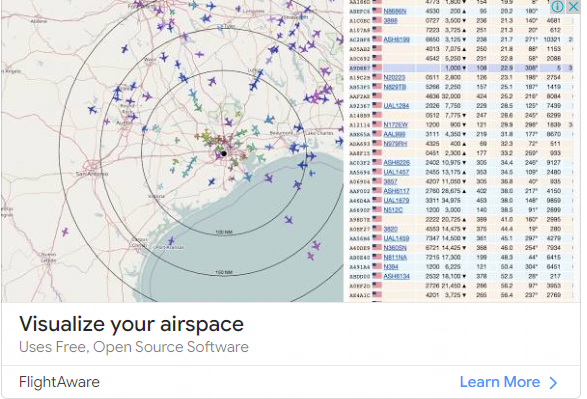The width and height of the screenshot is (587, 399).
Task: Open flight N172EW link
Action: pos(395,125)
